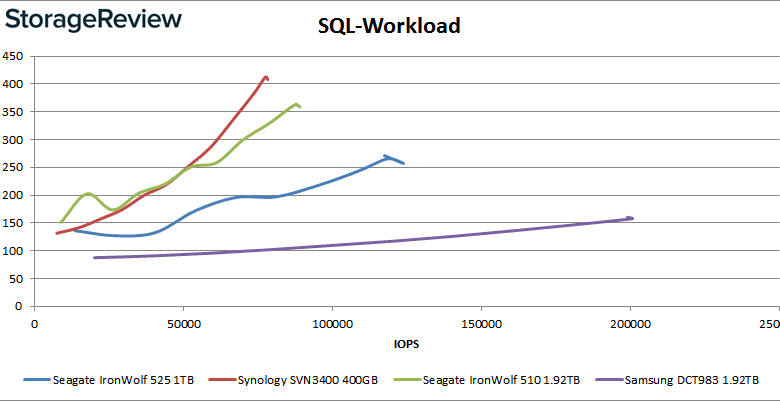Click the red Synology curve peak near 400
The image size is (780, 401).
point(267,78)
